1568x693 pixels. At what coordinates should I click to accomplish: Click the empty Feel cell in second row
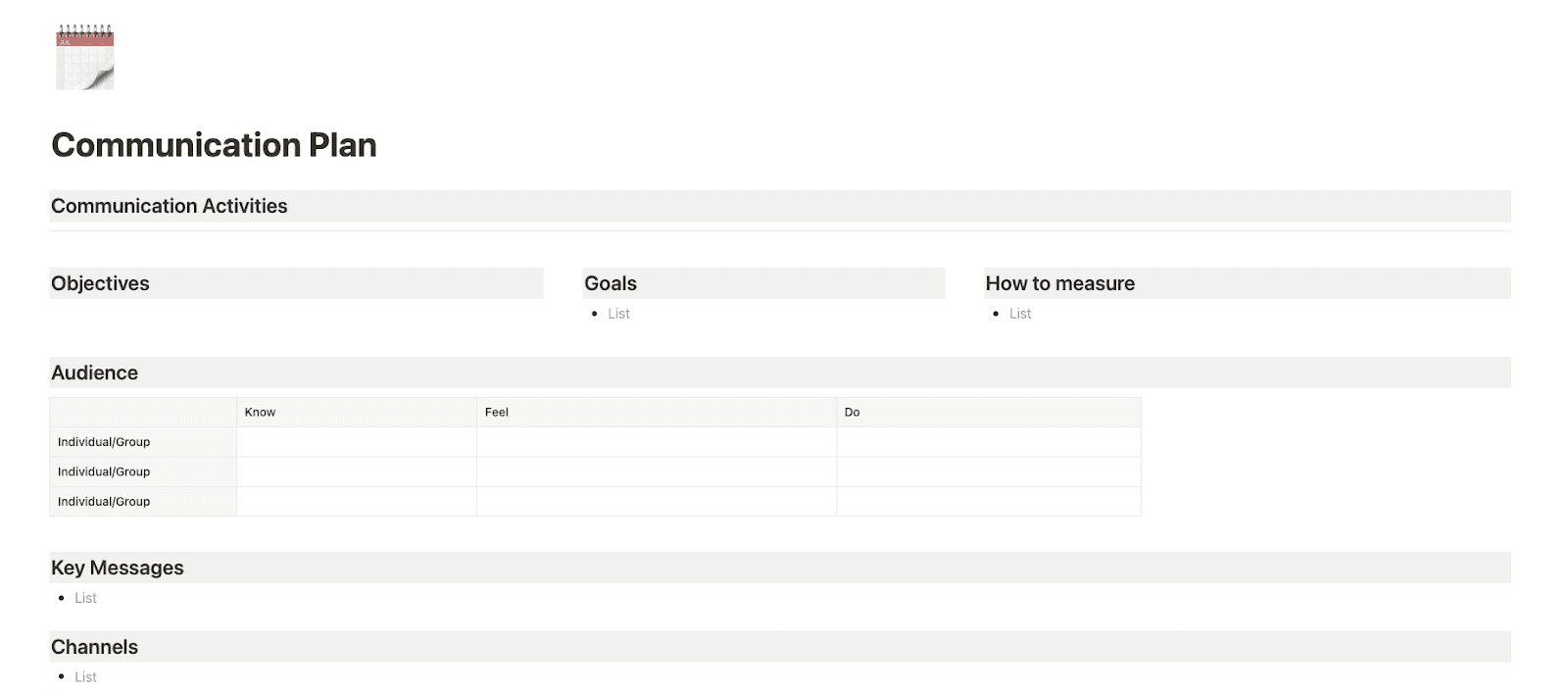pos(656,471)
